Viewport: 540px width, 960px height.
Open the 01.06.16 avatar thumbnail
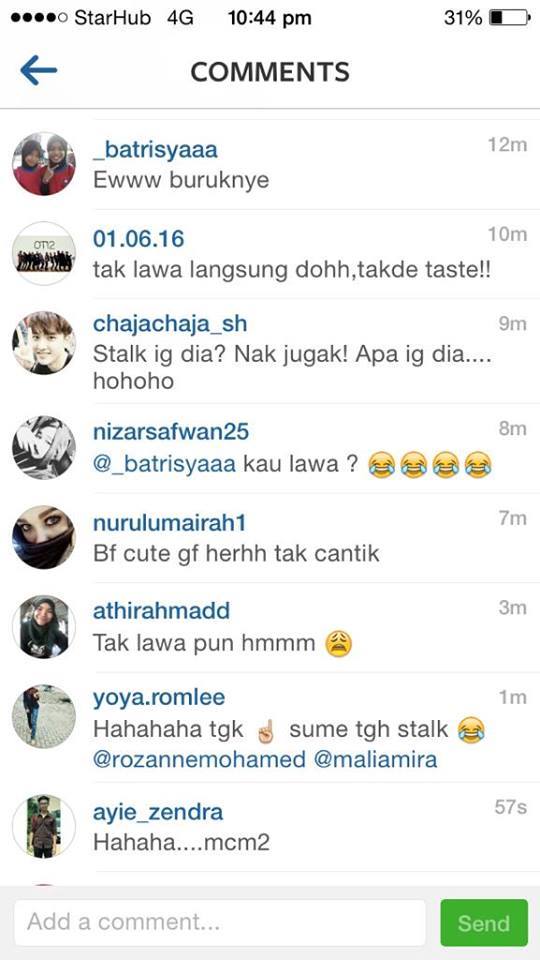coord(44,253)
